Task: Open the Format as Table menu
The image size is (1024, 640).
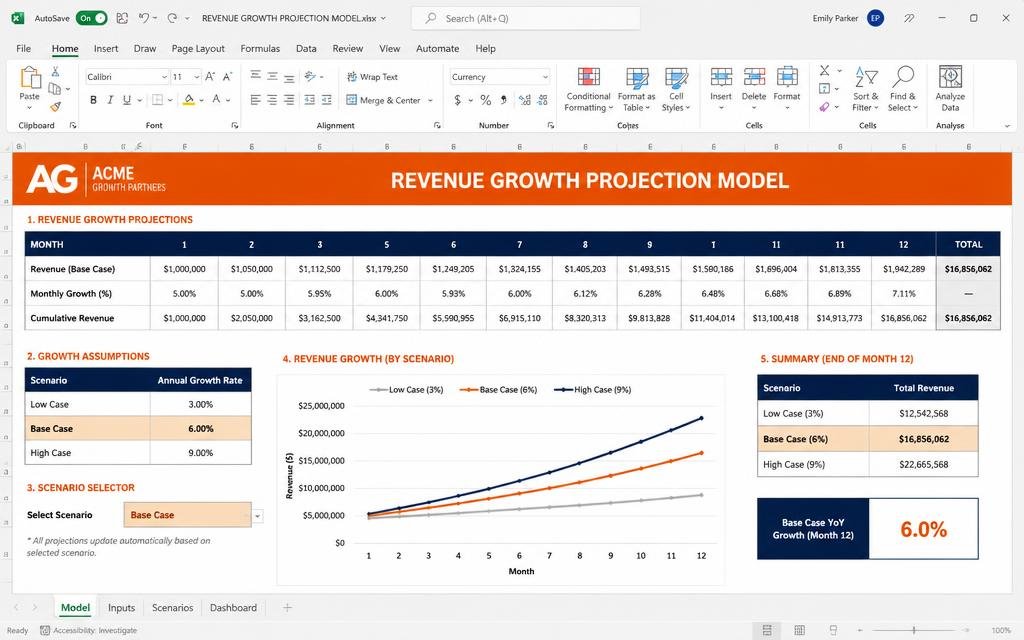Action: [636, 89]
